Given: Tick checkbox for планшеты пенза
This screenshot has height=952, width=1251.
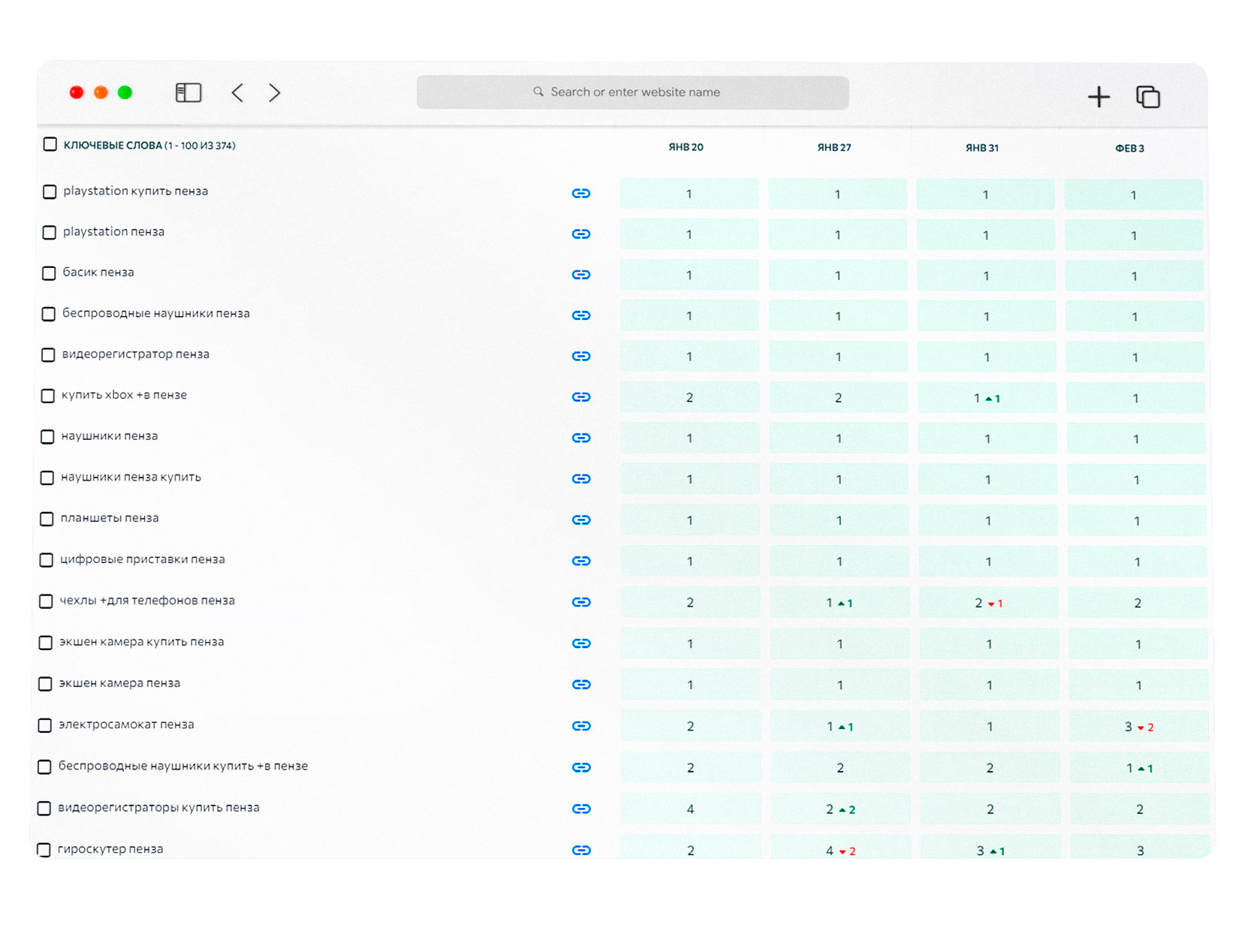Looking at the screenshot, I should pyautogui.click(x=47, y=519).
